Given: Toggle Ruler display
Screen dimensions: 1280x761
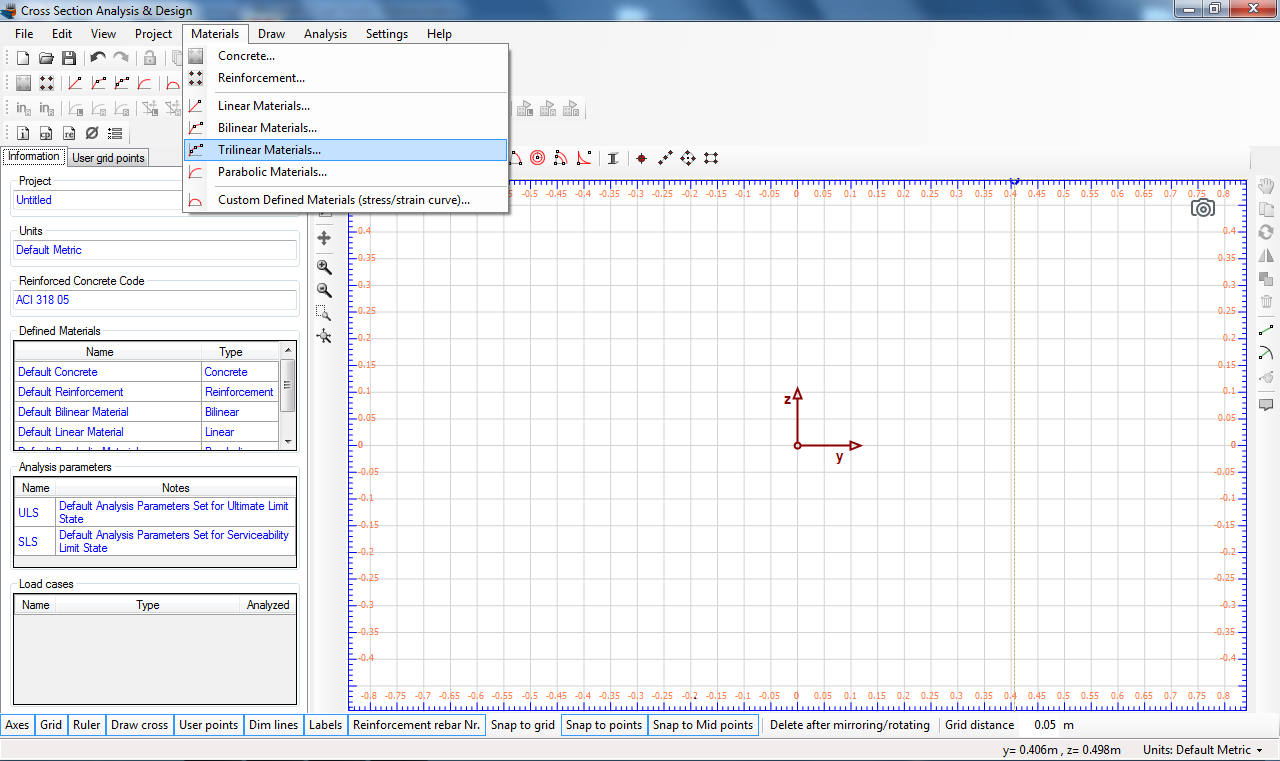Looking at the screenshot, I should [x=86, y=725].
